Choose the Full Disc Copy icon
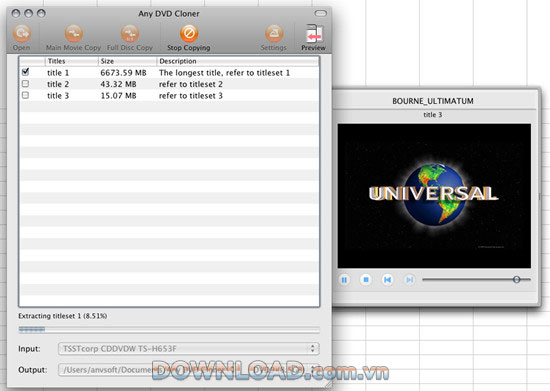The height and width of the screenshot is (391, 550). click(130, 33)
